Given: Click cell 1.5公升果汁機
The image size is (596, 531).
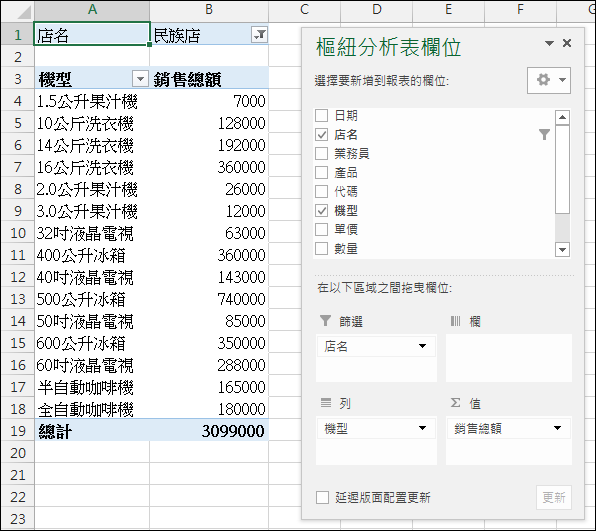Looking at the screenshot, I should click(92, 101).
